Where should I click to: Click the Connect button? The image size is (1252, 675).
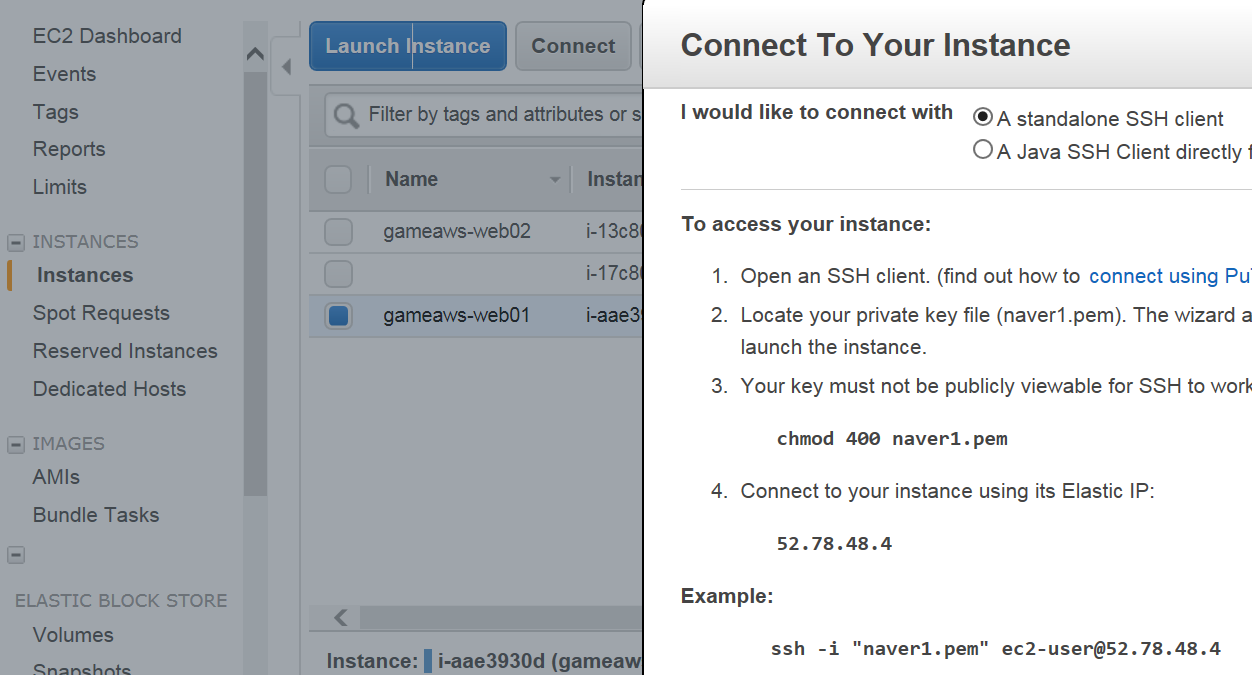click(573, 46)
